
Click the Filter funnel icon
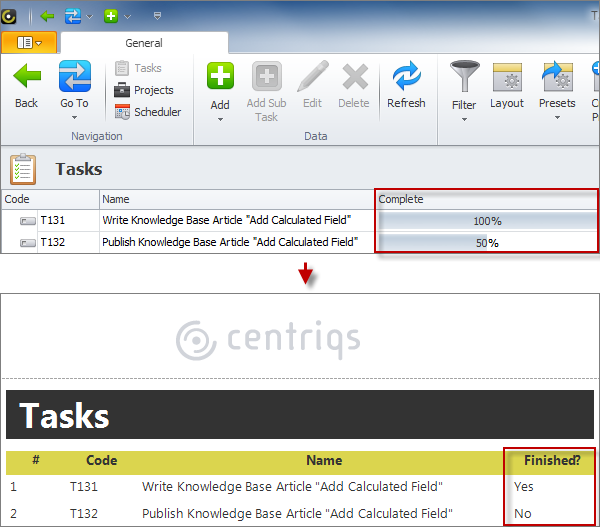pyautogui.click(x=464, y=77)
